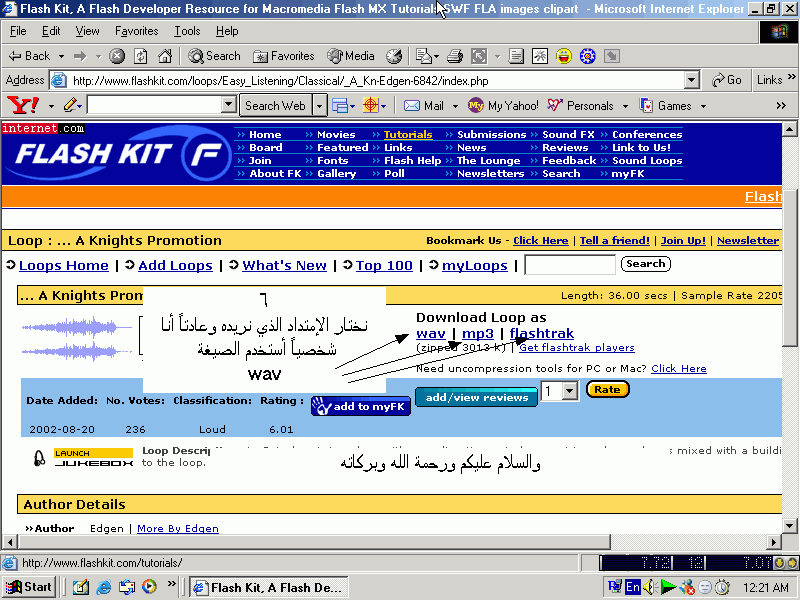Open the History toolbar icon
The width and height of the screenshot is (800, 600).
tap(394, 56)
